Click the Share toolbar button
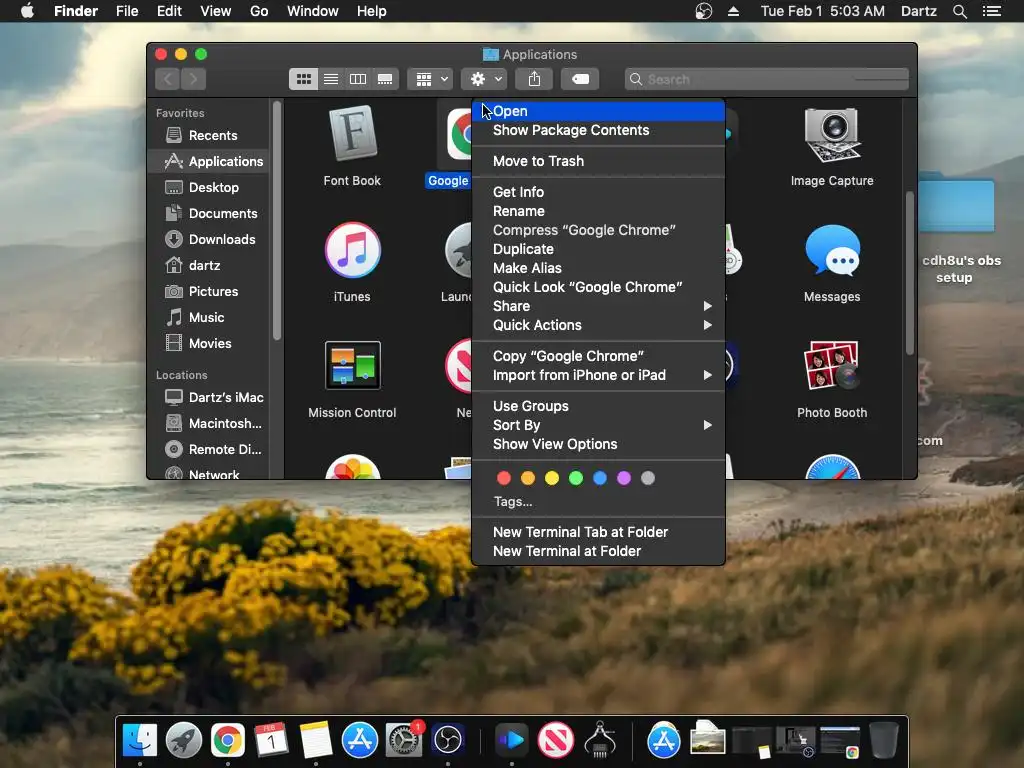This screenshot has width=1024, height=768. [534, 79]
